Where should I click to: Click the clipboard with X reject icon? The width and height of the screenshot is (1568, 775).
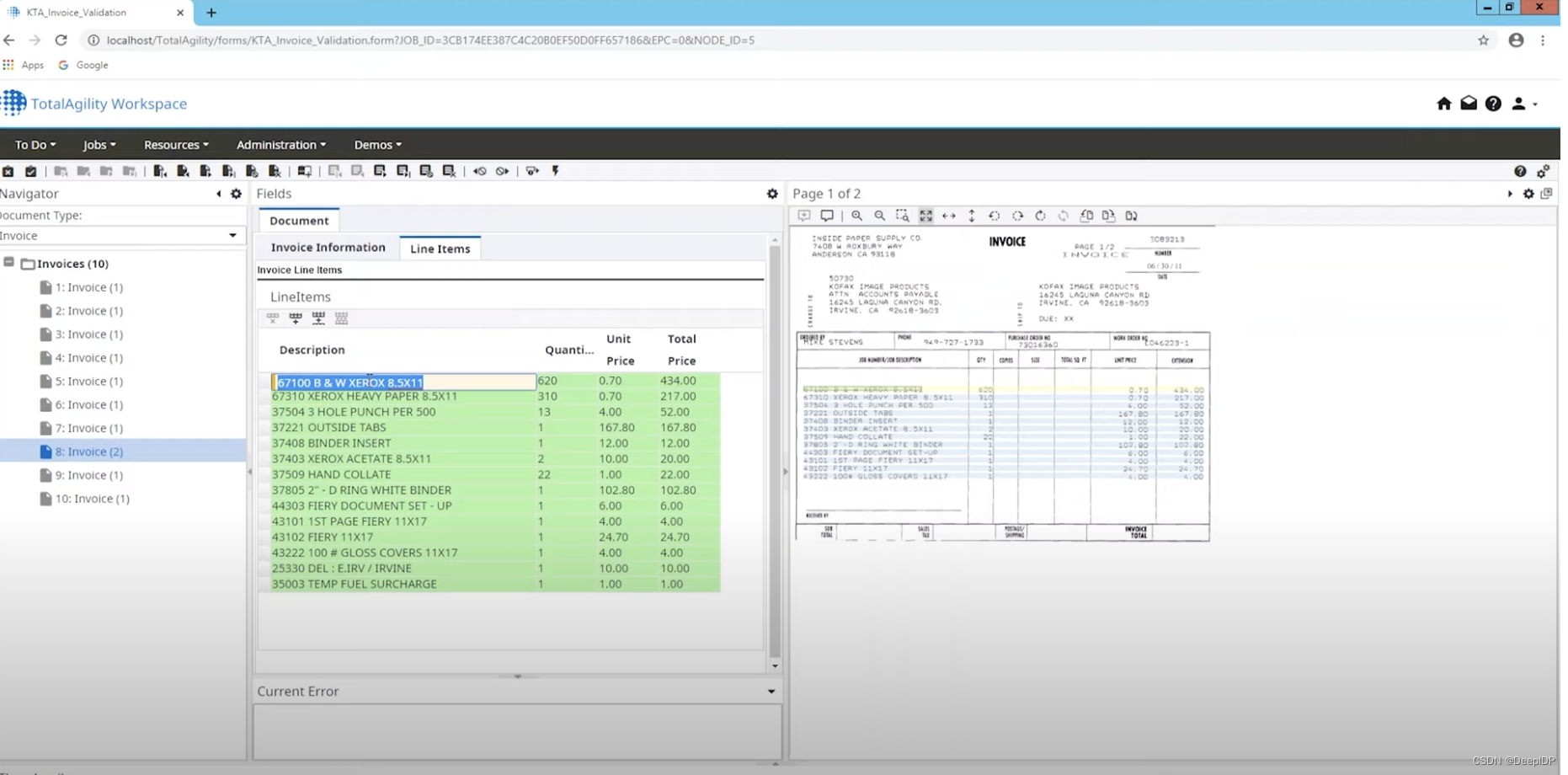[8, 171]
